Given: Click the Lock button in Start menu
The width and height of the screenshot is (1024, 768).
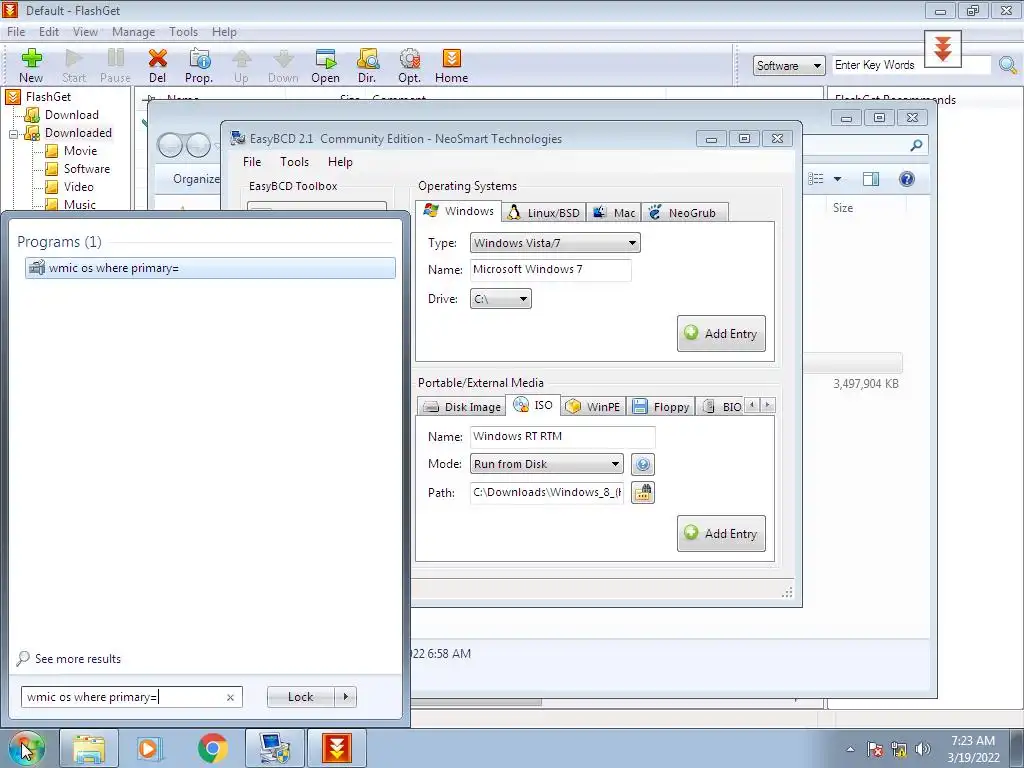Looking at the screenshot, I should (x=300, y=697).
